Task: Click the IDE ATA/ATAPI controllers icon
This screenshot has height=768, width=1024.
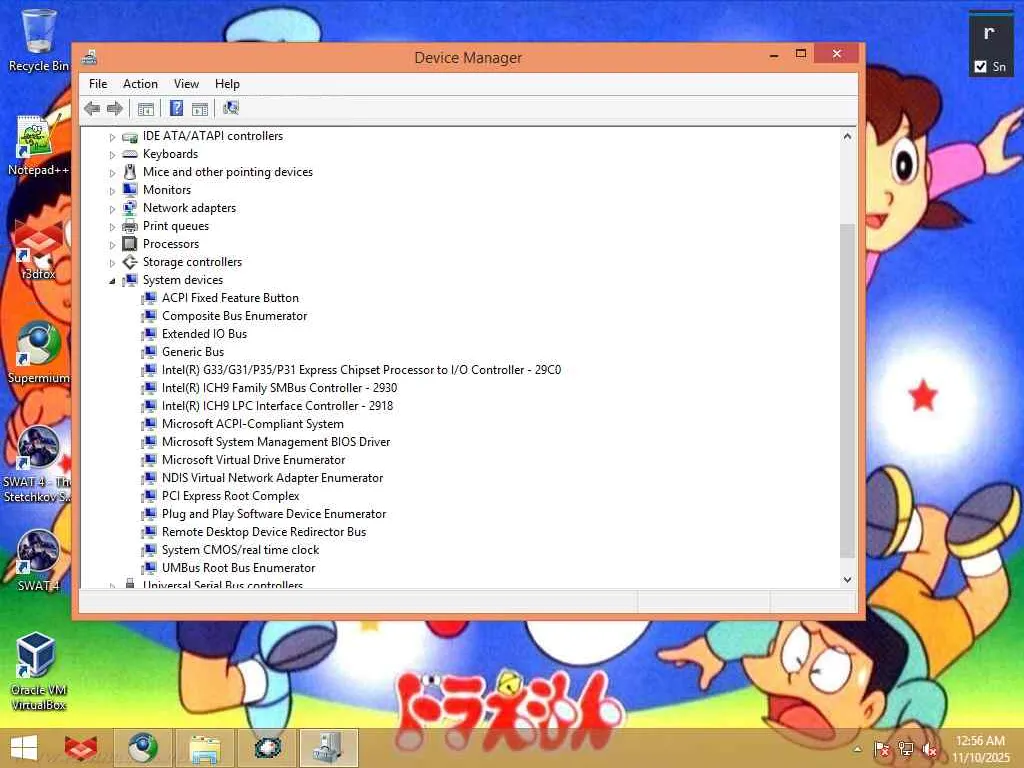Action: [130, 136]
